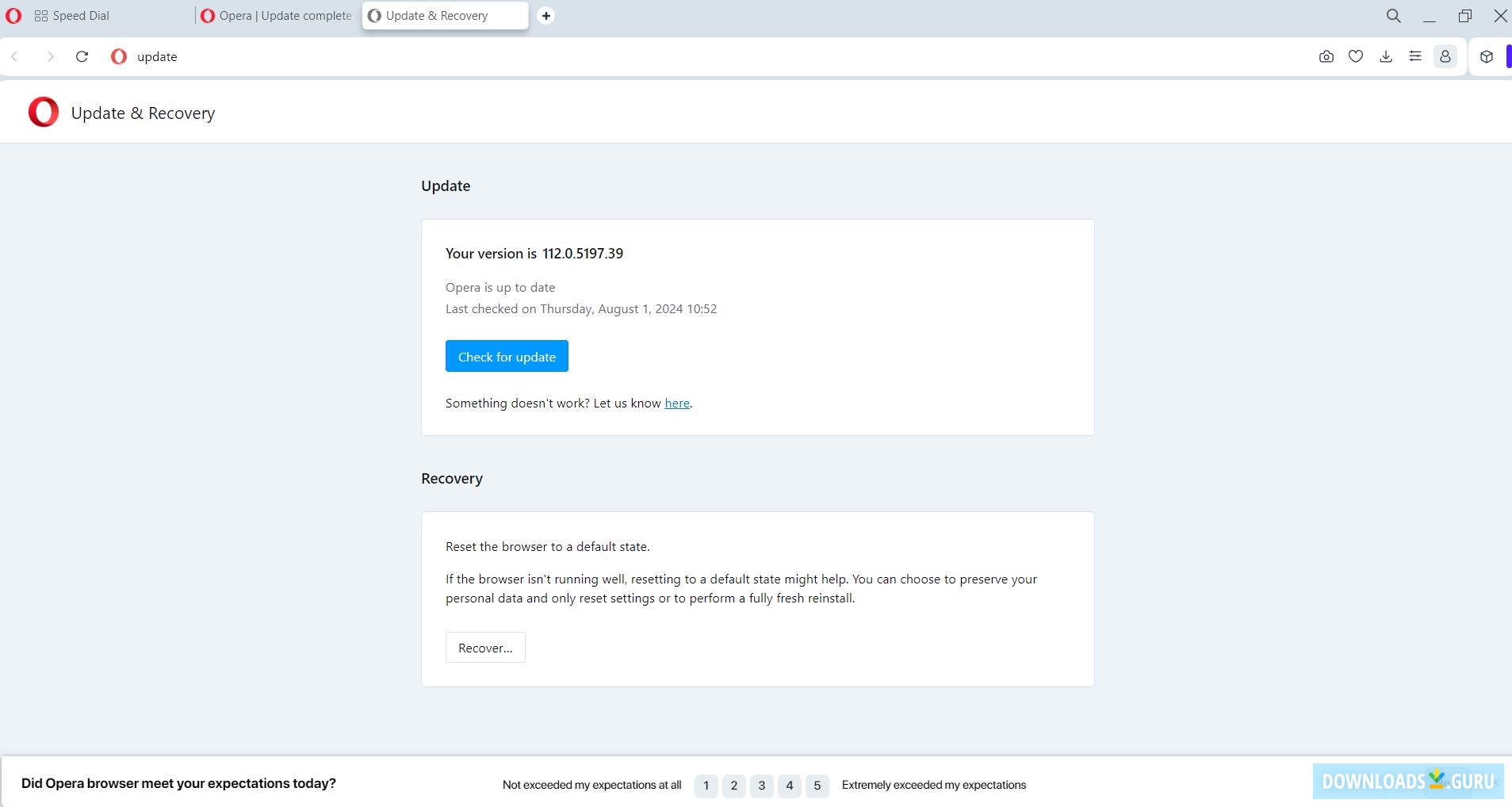Click the Check for update button

507,356
